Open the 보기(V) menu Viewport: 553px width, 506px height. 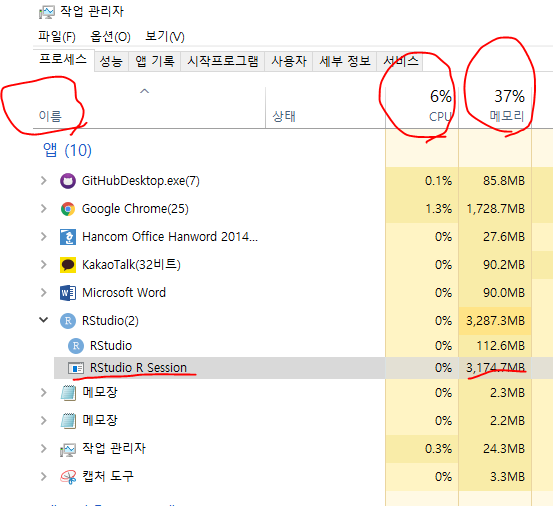coord(165,36)
